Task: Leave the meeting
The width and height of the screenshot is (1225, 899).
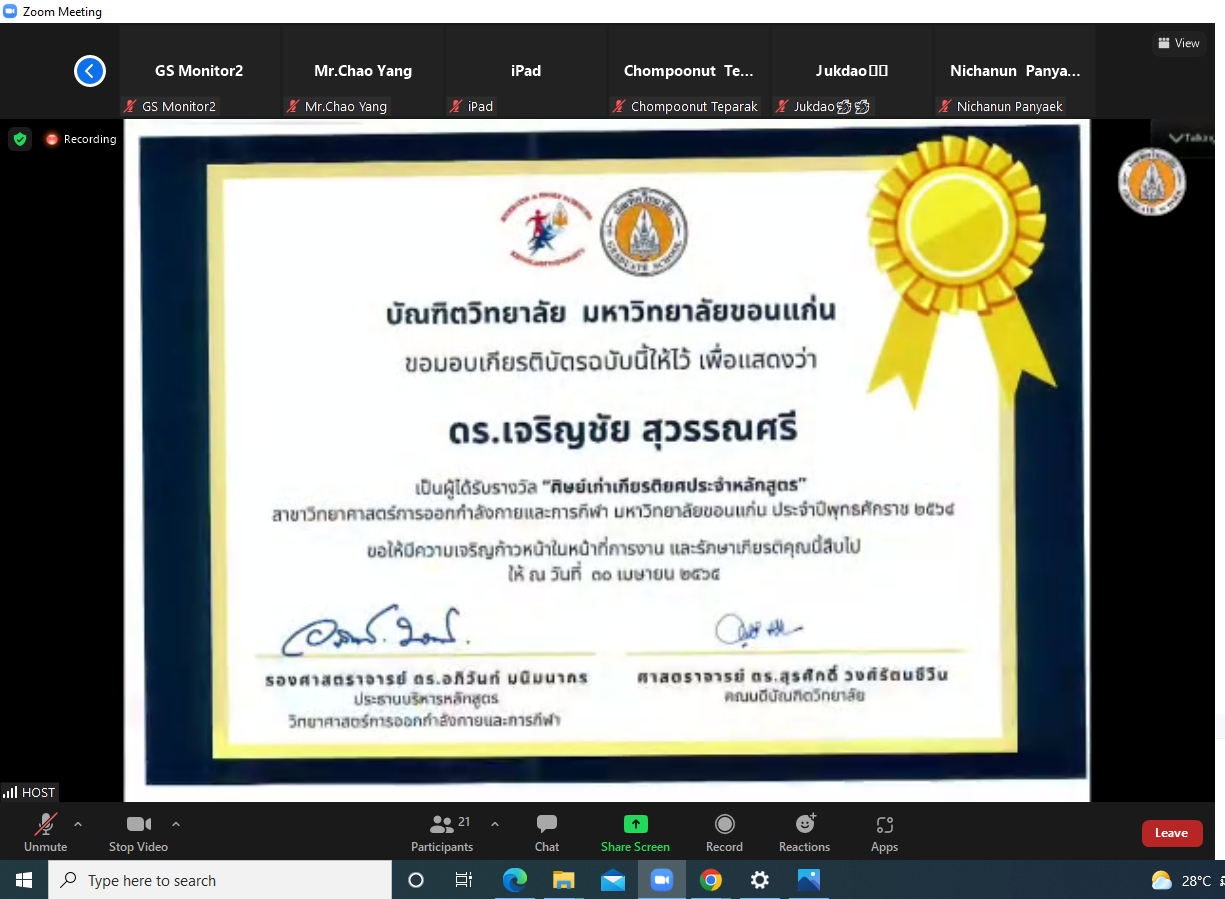Action: coord(1171,833)
